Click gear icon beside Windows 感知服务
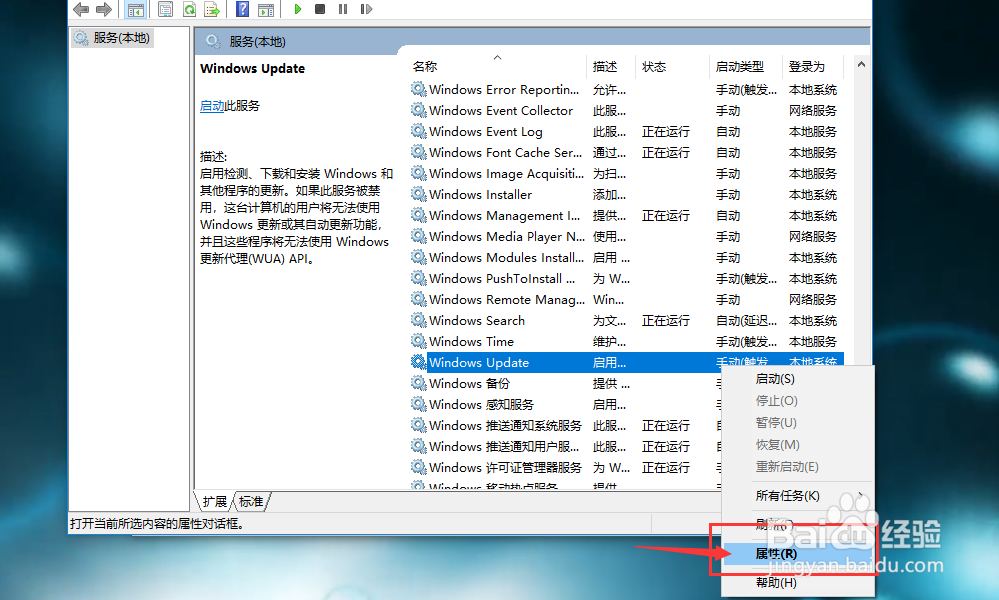Image resolution: width=999 pixels, height=600 pixels. click(419, 404)
